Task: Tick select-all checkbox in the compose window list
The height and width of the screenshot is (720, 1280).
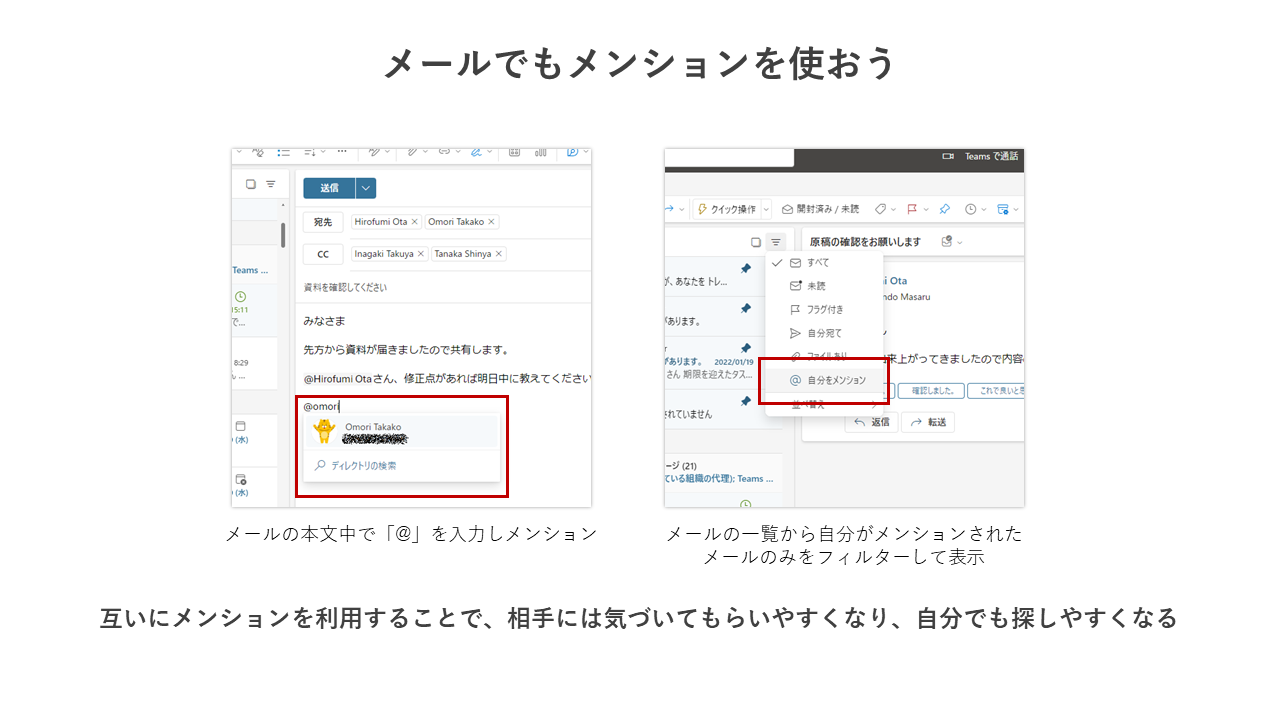Action: (251, 184)
